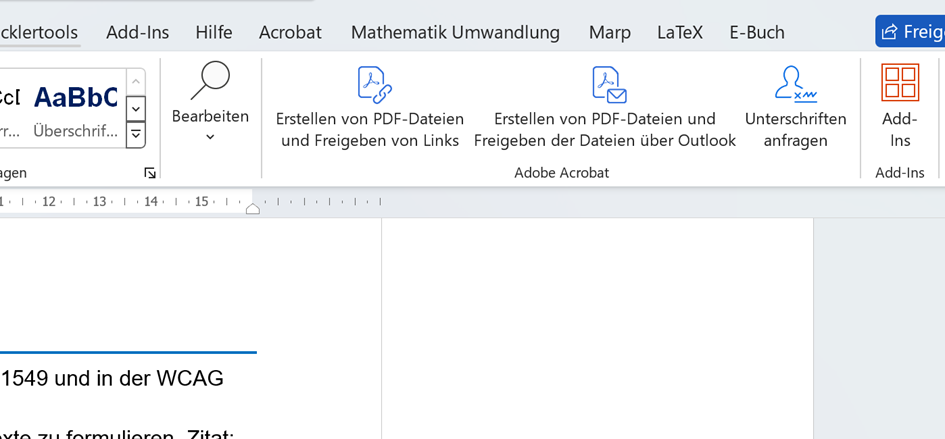This screenshot has height=439, width=945.
Task: Open the Marp tab
Action: [x=610, y=32]
